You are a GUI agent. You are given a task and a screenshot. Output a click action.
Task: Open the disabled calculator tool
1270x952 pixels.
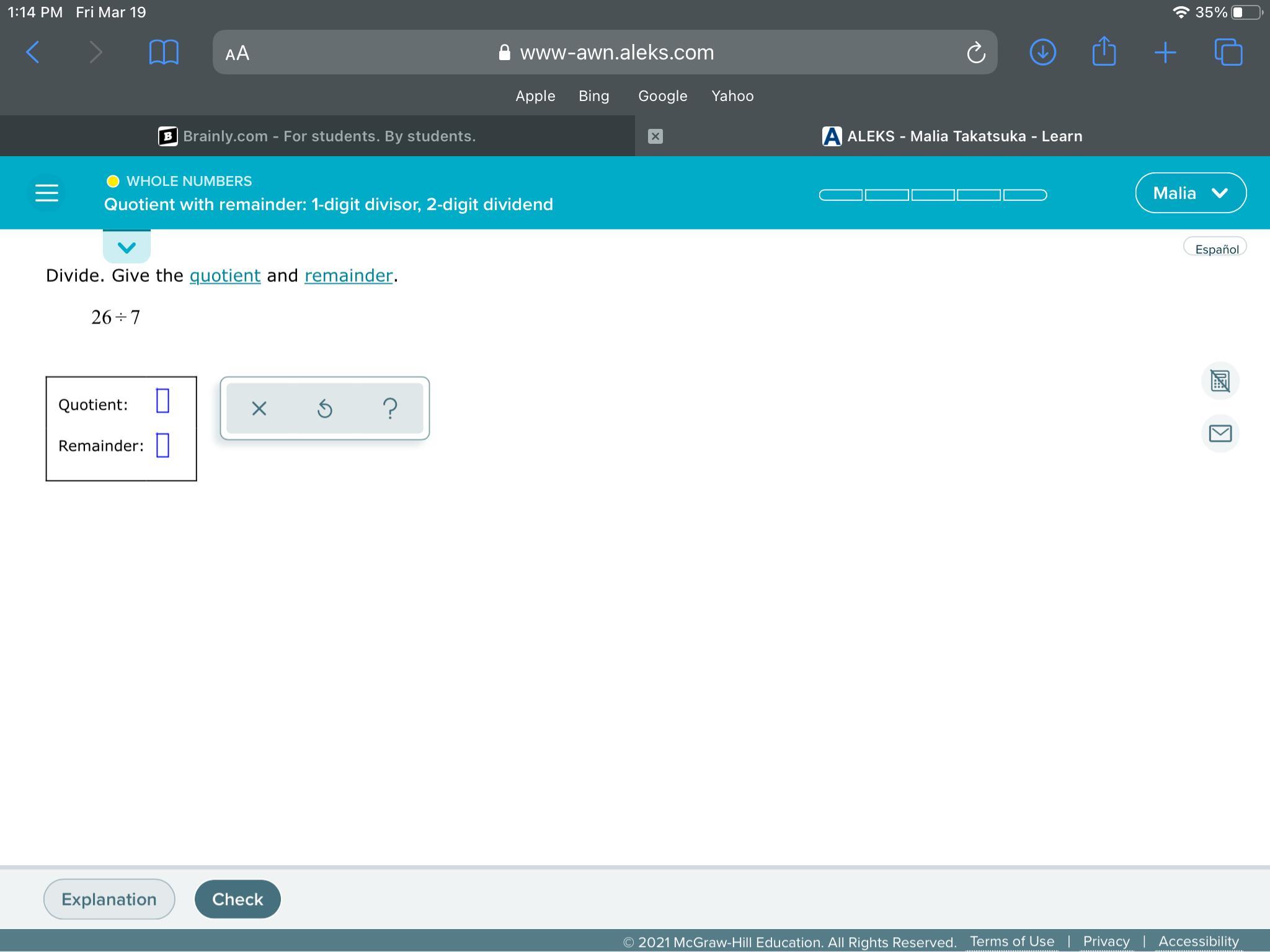1220,381
